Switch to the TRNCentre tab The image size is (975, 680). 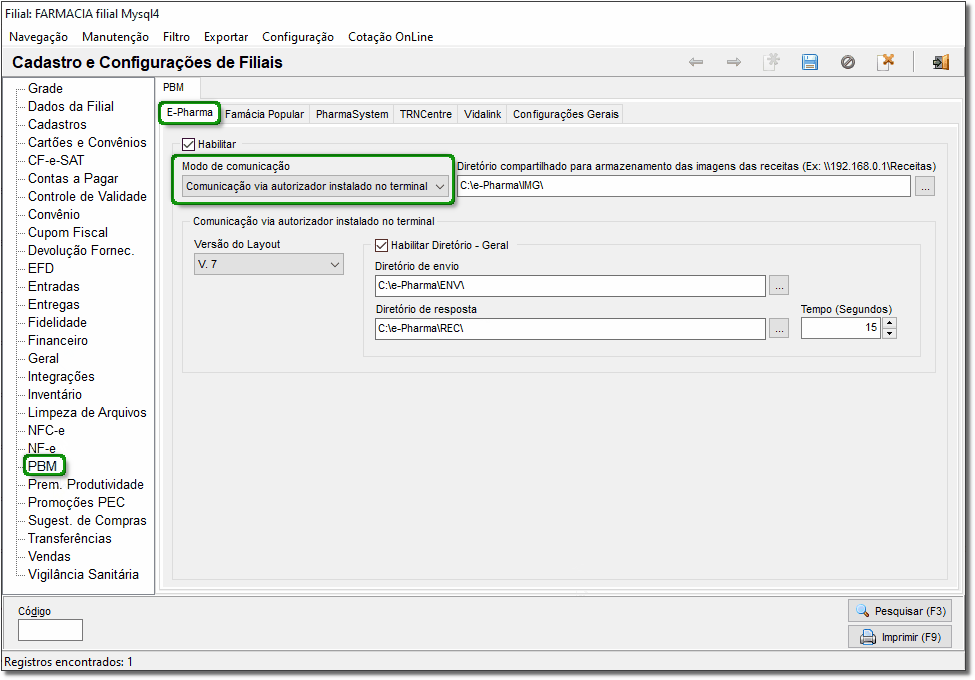tap(426, 114)
